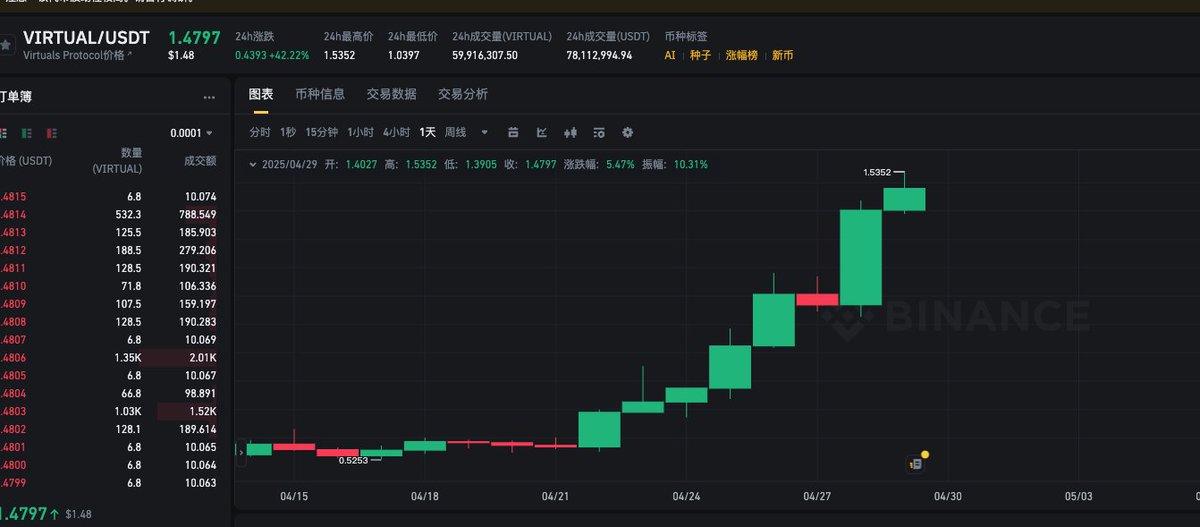
Task: Add VIRTUAL/USDT to favorites with the star
Action: (x=6, y=45)
